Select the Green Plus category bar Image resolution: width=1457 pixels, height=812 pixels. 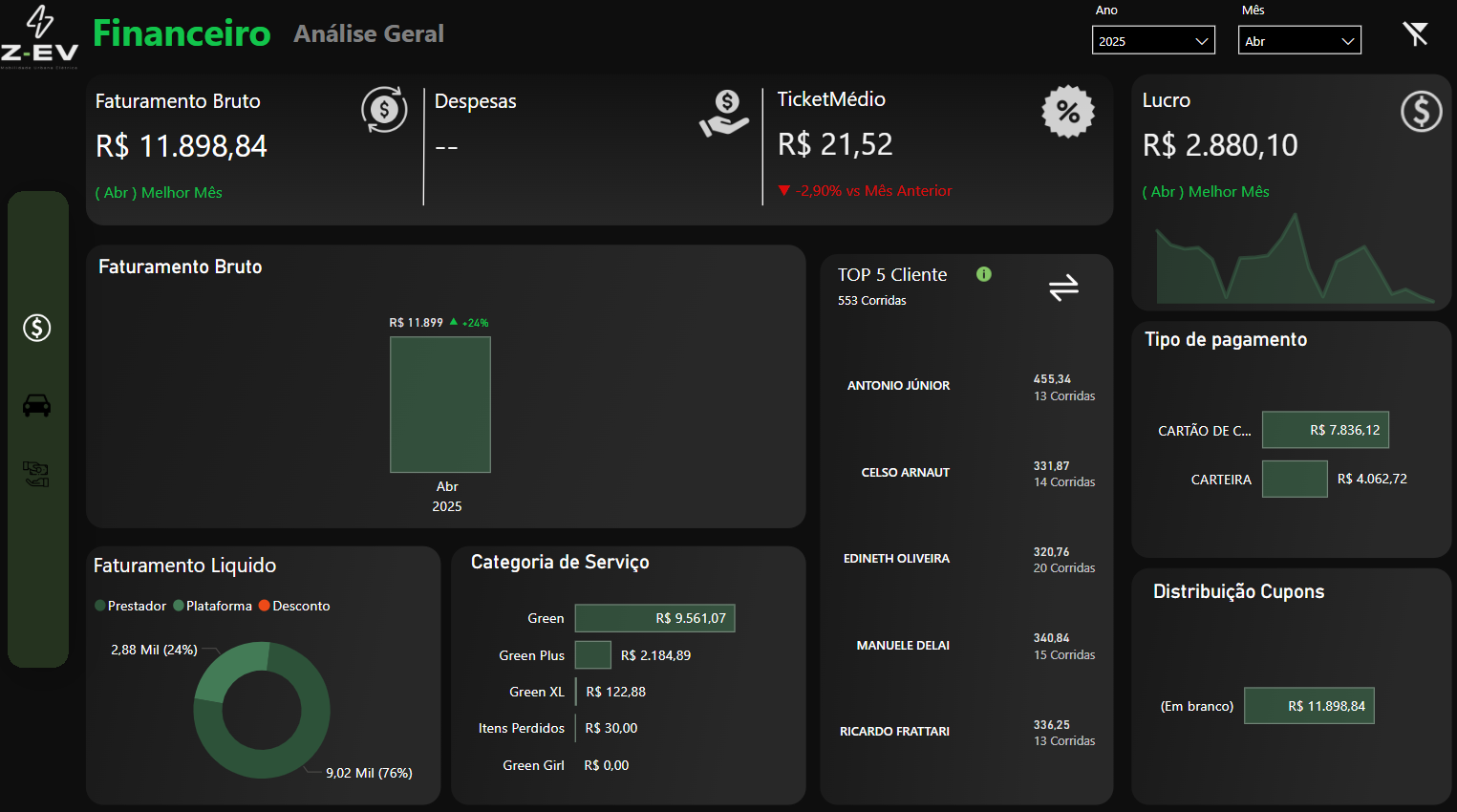592,655
